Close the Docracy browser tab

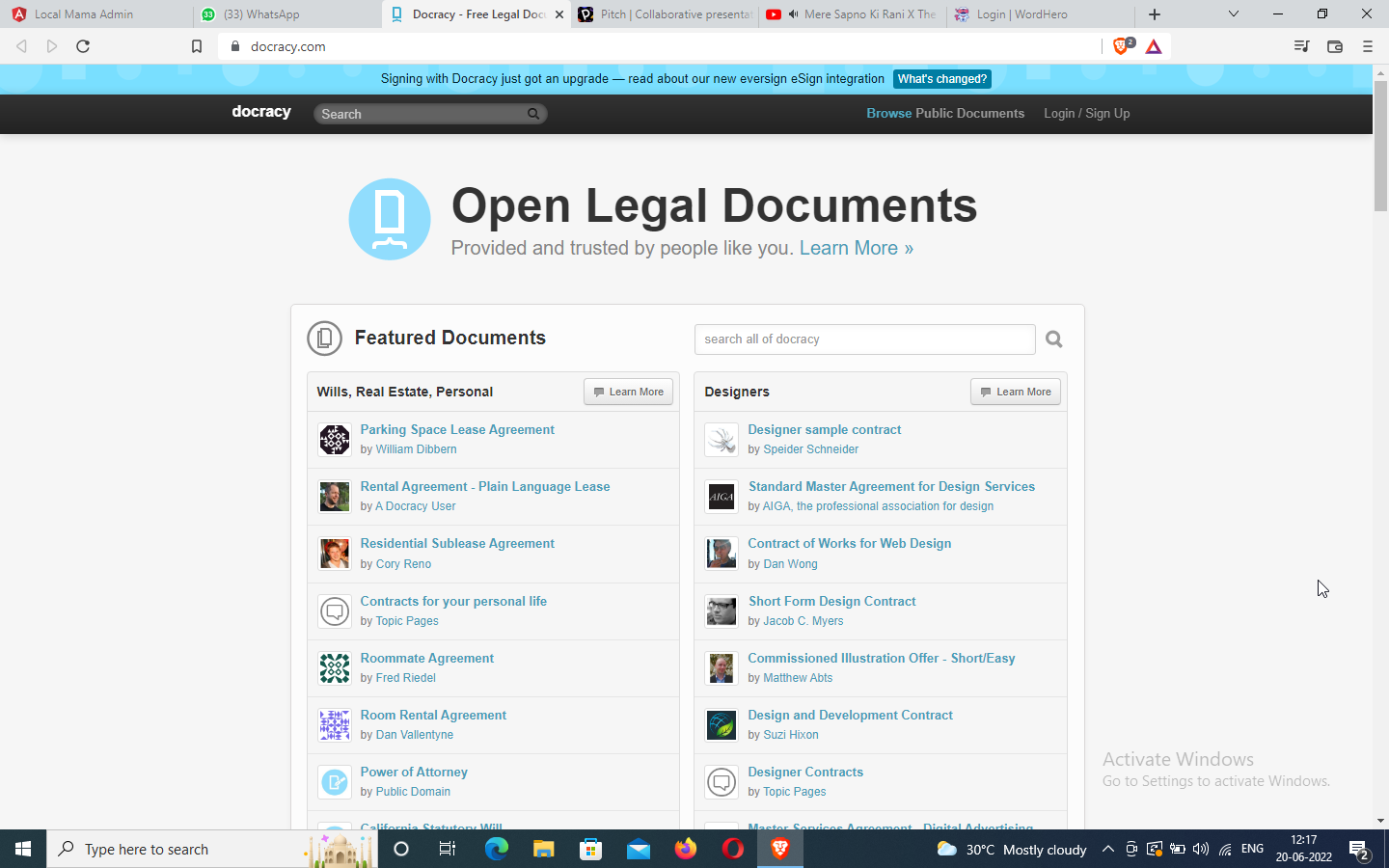(x=559, y=14)
